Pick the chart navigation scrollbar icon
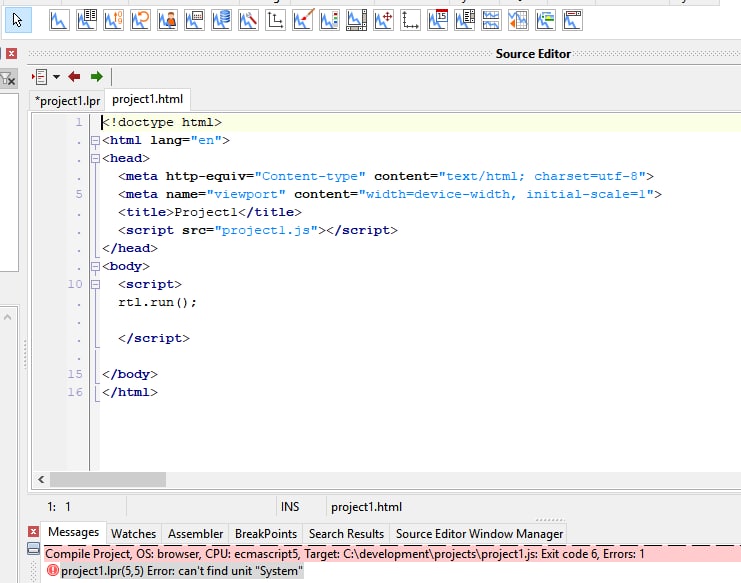This screenshot has height=583, width=741. coord(356,20)
